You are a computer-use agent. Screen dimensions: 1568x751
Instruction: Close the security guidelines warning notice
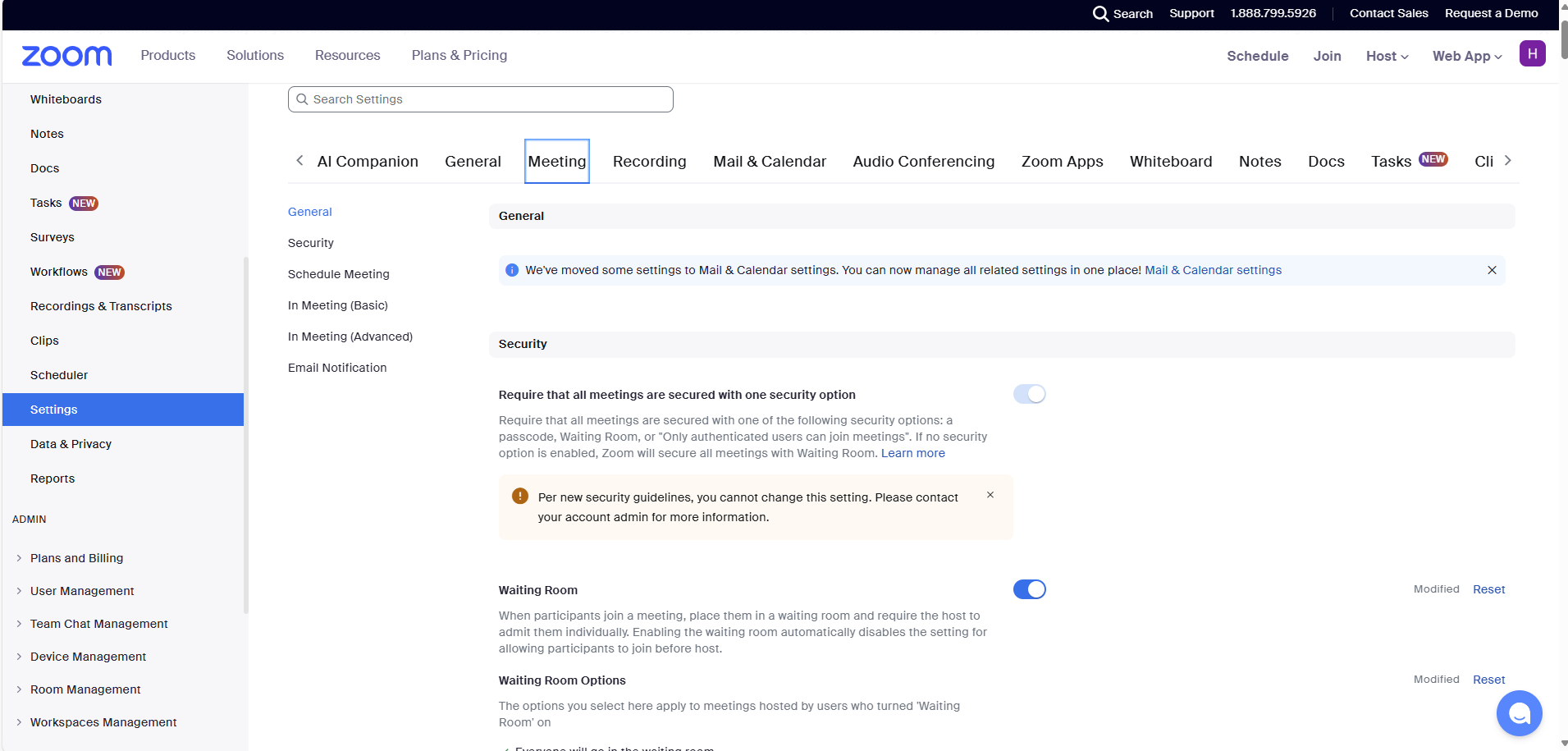(990, 495)
